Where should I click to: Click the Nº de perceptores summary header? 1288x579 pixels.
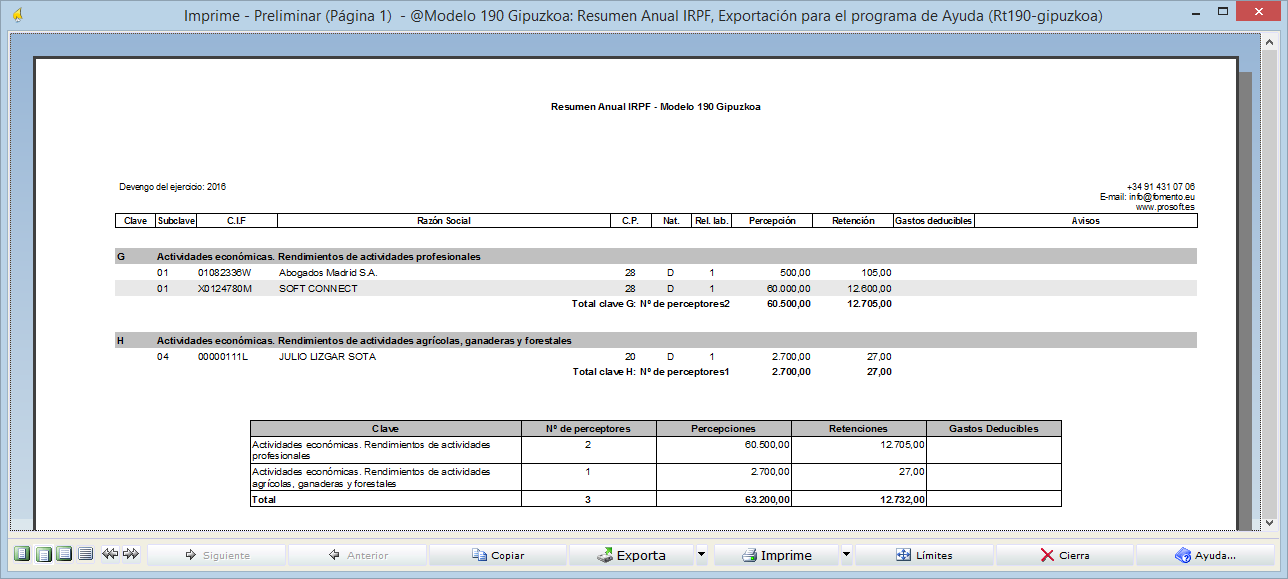589,428
